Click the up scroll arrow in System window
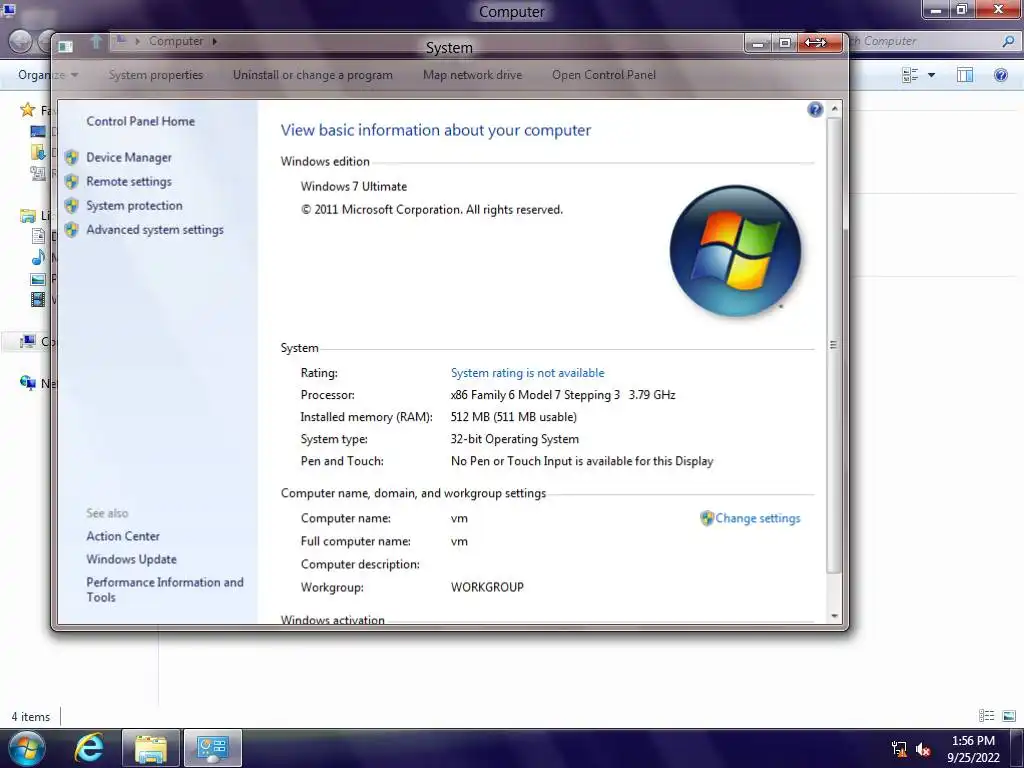Image resolution: width=1024 pixels, height=768 pixels. 834,109
